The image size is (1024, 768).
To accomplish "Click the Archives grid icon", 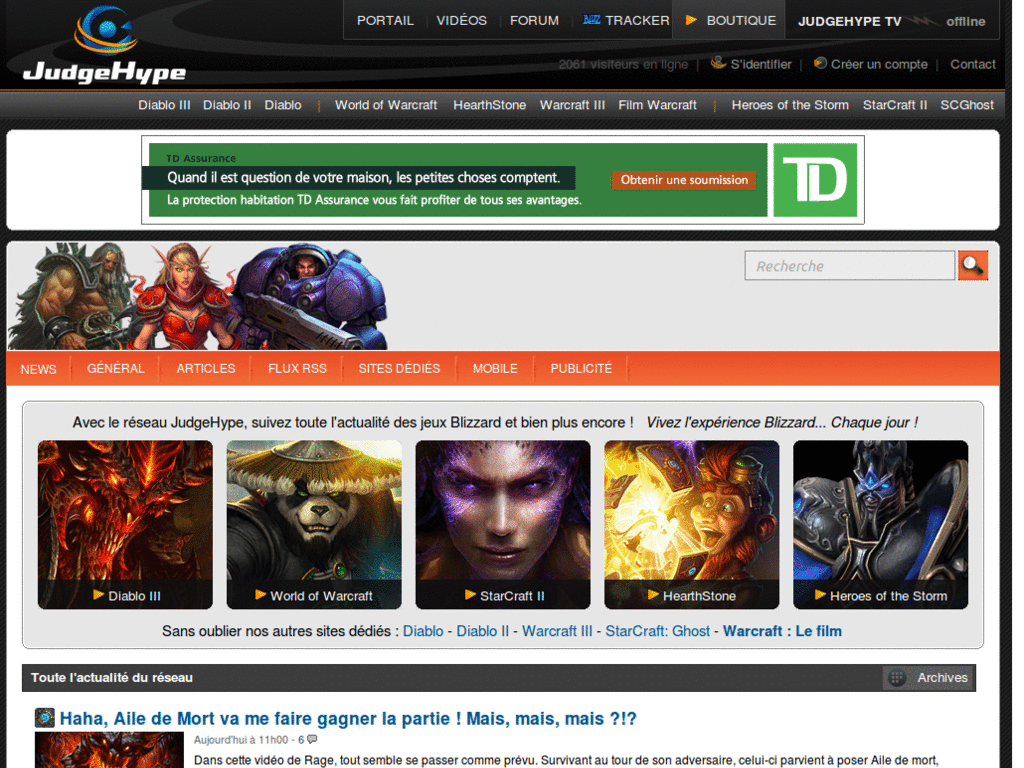I will coord(897,678).
